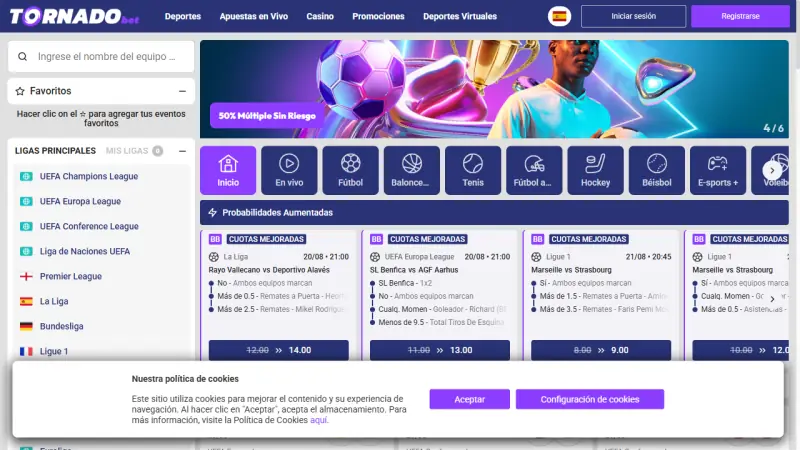Viewport: 800px width, 450px height.
Task: Select the Fútbol category icon
Action: [351, 170]
